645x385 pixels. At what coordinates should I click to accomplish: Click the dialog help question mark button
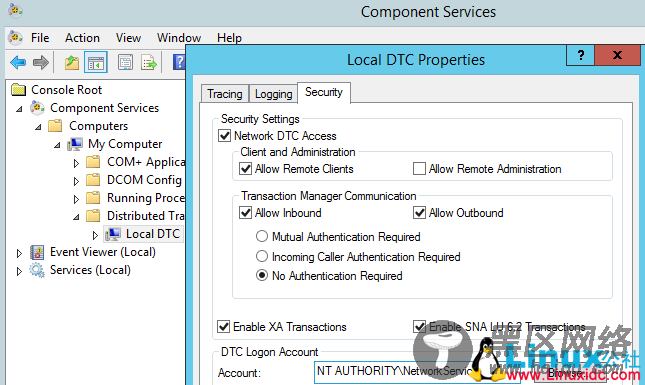click(x=580, y=55)
